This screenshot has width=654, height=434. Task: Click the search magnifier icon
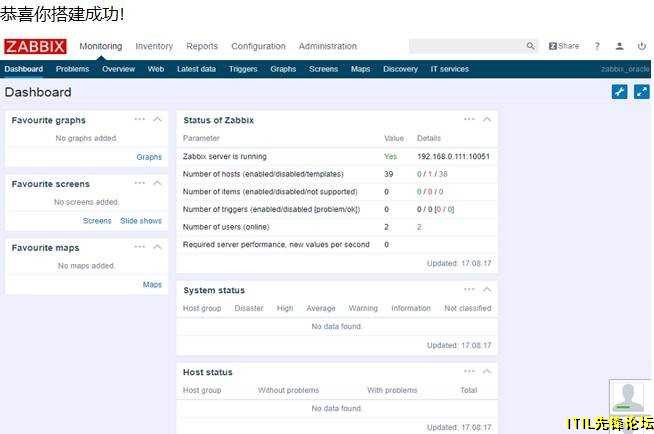530,46
